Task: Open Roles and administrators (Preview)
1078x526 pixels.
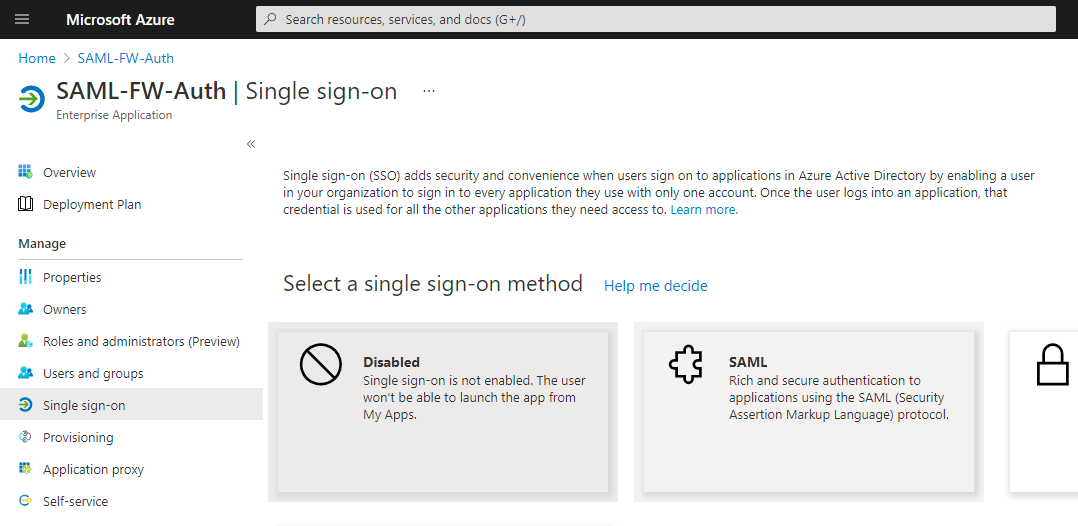Action: click(x=141, y=341)
